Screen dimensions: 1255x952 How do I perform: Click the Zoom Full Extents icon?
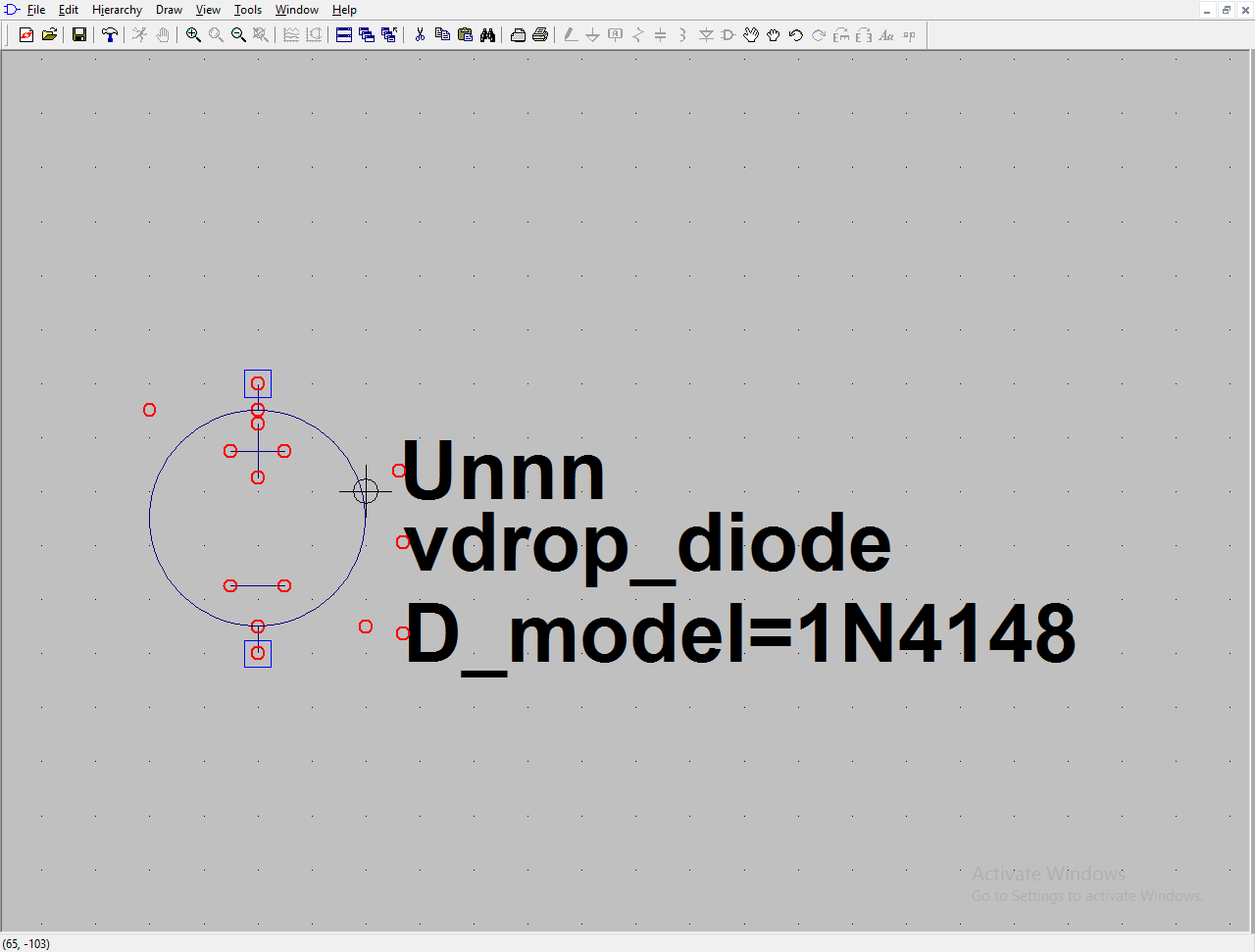pos(261,35)
